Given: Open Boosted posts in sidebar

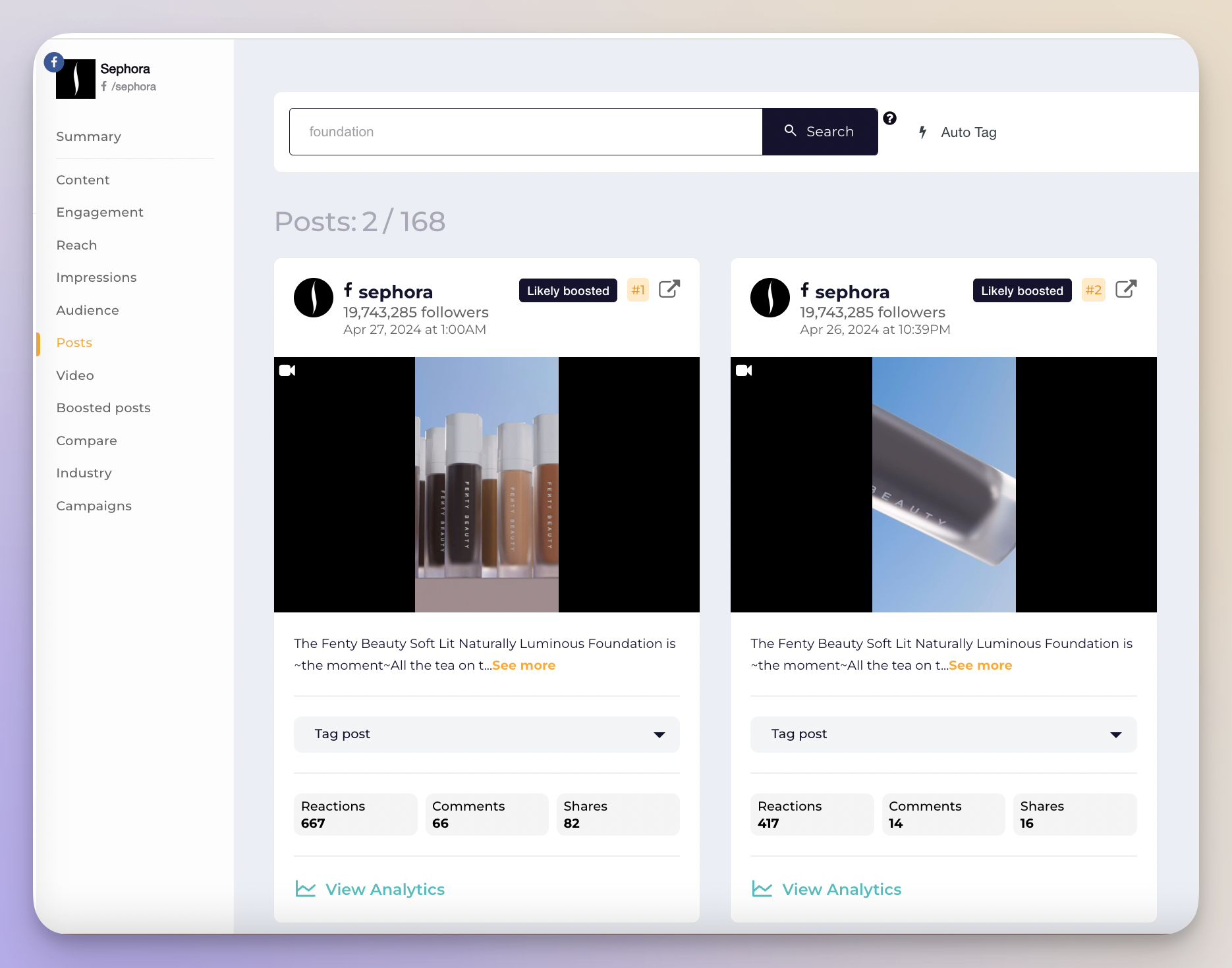Looking at the screenshot, I should pos(103,408).
